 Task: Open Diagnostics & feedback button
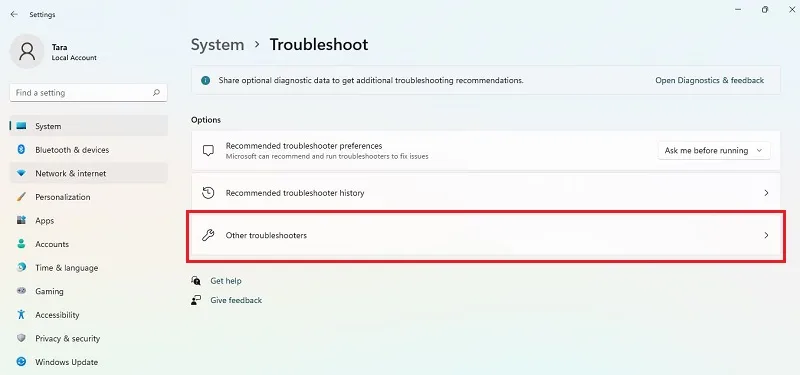[x=710, y=80]
